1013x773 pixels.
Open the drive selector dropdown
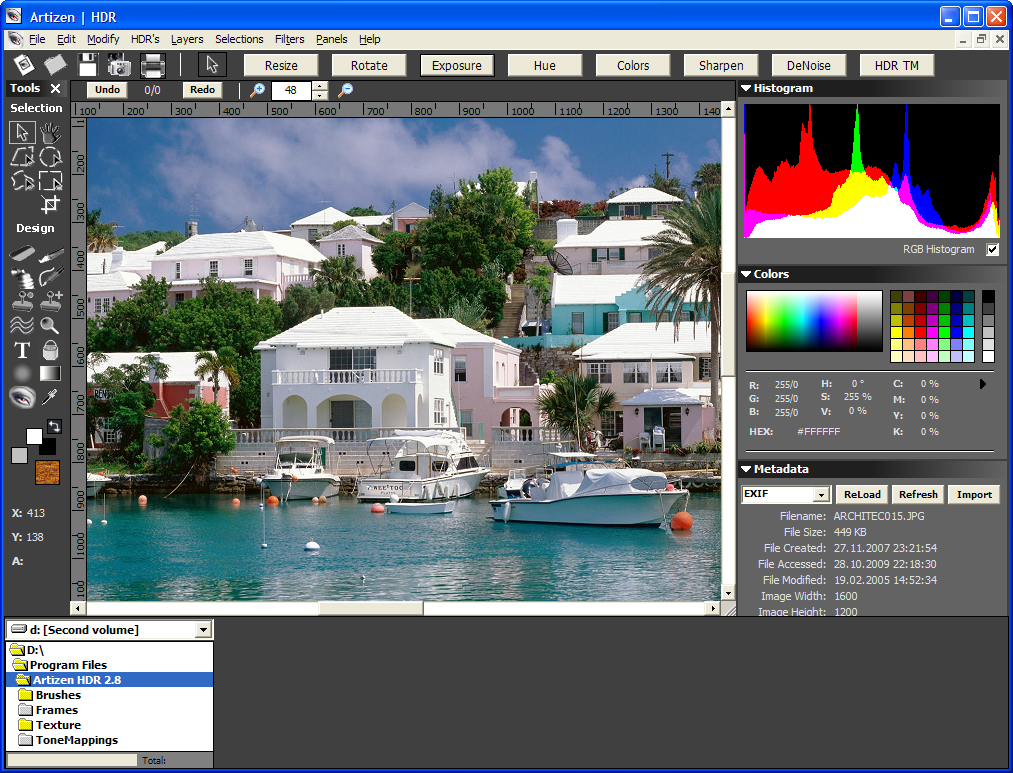[x=204, y=630]
